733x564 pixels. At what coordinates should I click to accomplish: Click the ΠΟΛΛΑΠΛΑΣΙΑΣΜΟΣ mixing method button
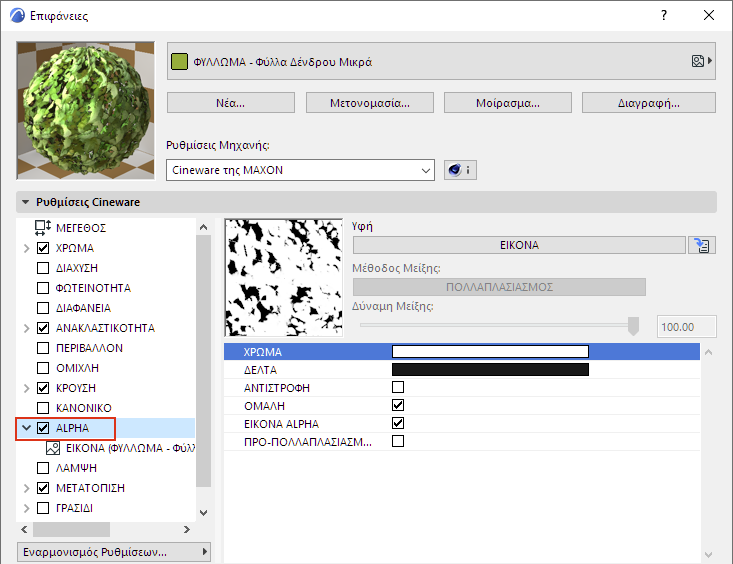499,287
